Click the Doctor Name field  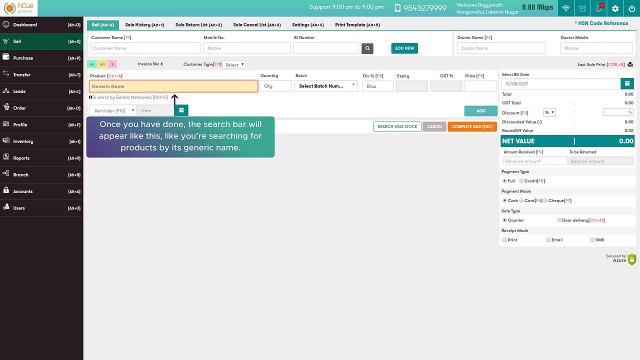(x=501, y=48)
